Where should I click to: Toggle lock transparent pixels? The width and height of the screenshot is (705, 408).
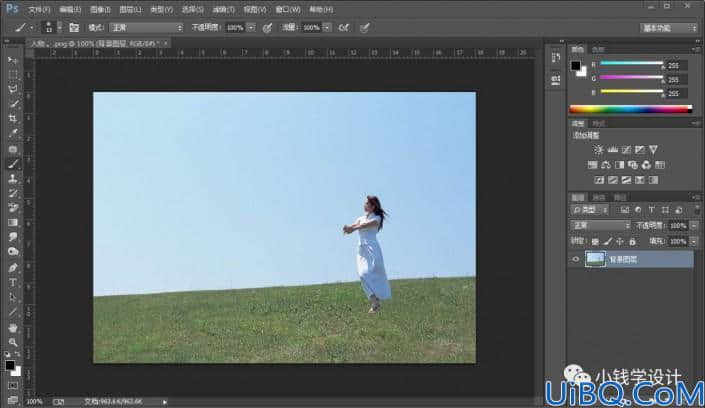(x=595, y=242)
